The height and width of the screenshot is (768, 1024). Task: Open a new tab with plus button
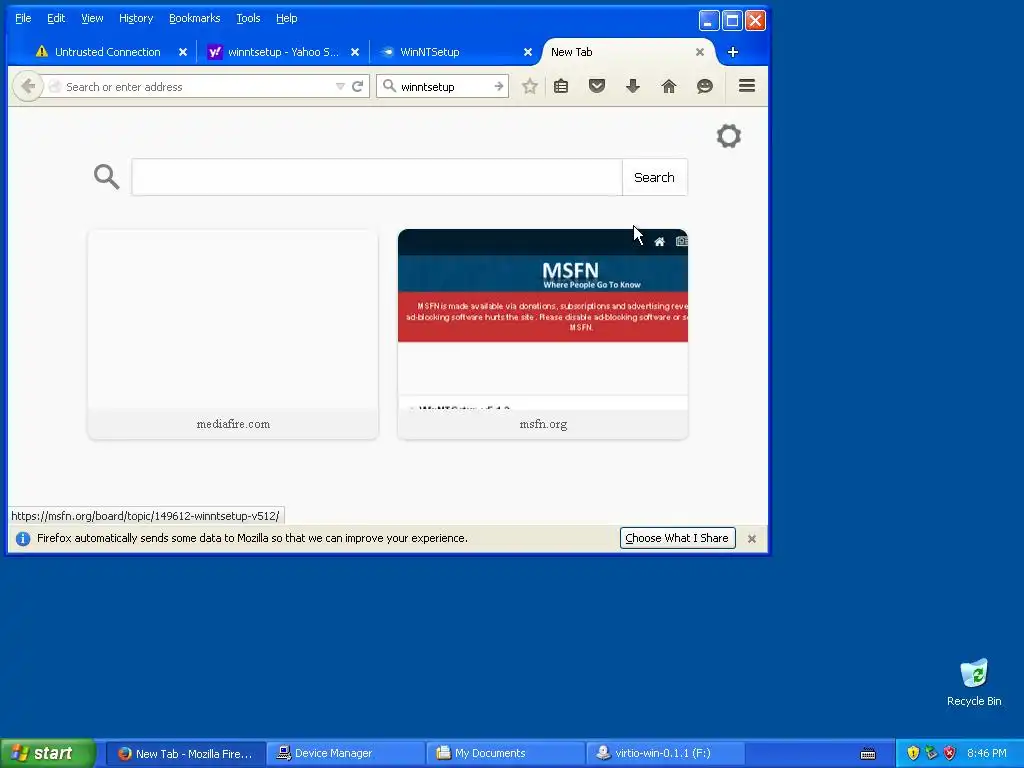[733, 52]
